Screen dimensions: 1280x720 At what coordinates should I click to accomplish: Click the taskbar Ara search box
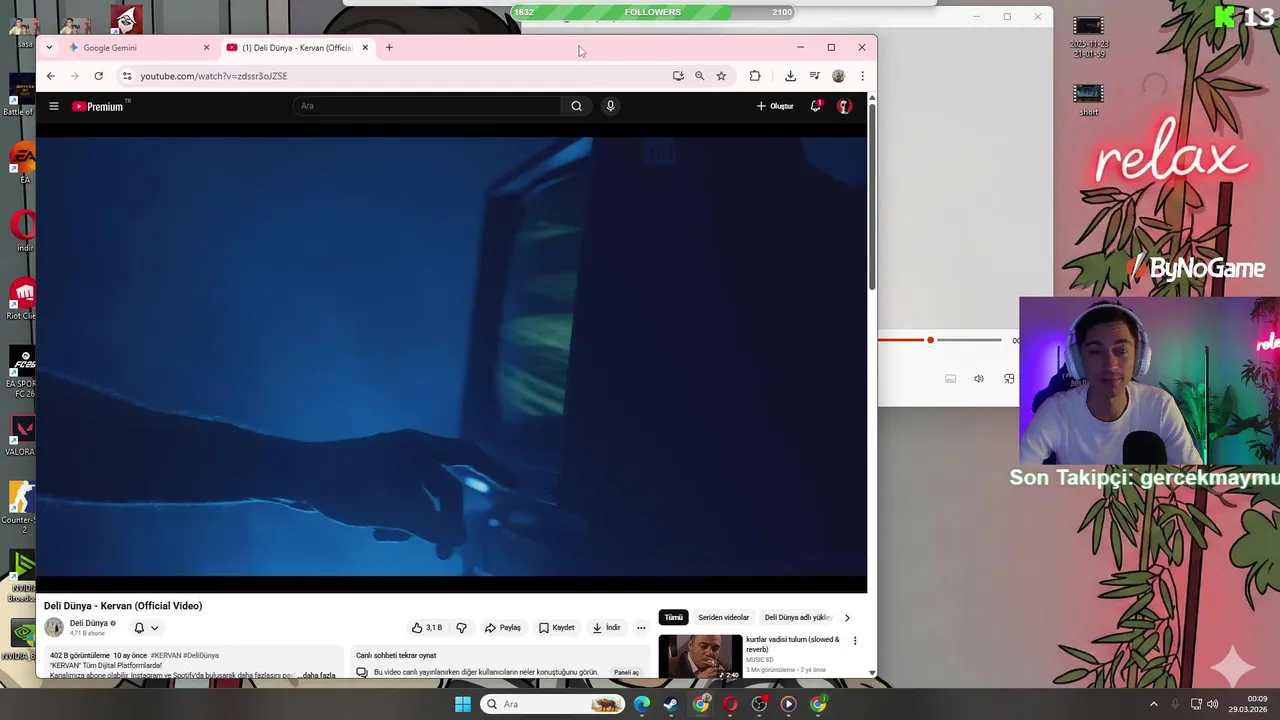pyautogui.click(x=554, y=704)
